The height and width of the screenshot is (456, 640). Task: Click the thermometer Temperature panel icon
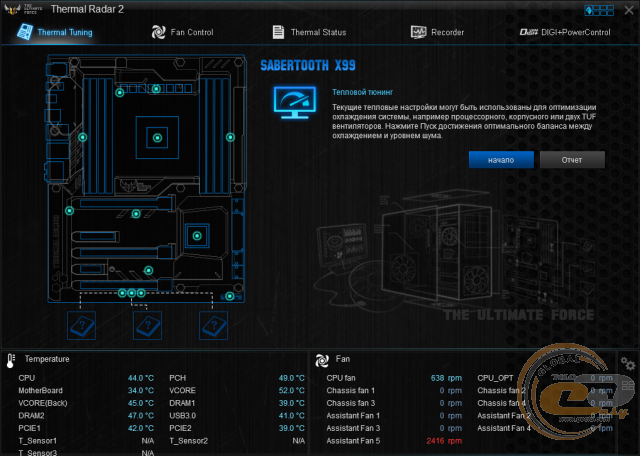coord(11,360)
